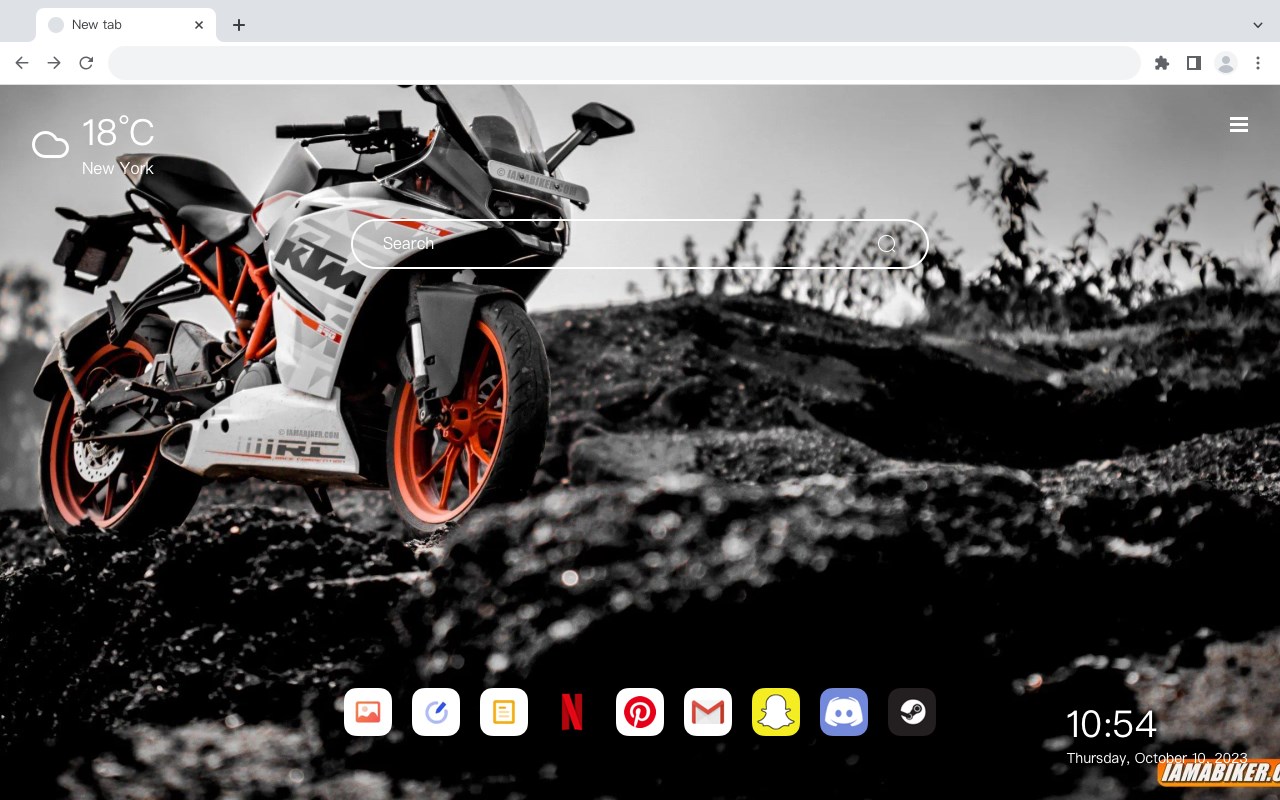Open the profile avatar menu
Viewport: 1280px width, 800px height.
[x=1226, y=63]
